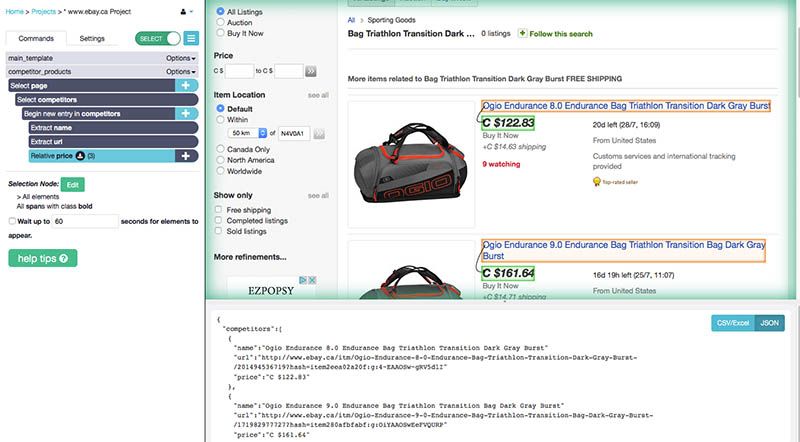Click Follow this search link
This screenshot has height=442, width=800.
coord(561,34)
